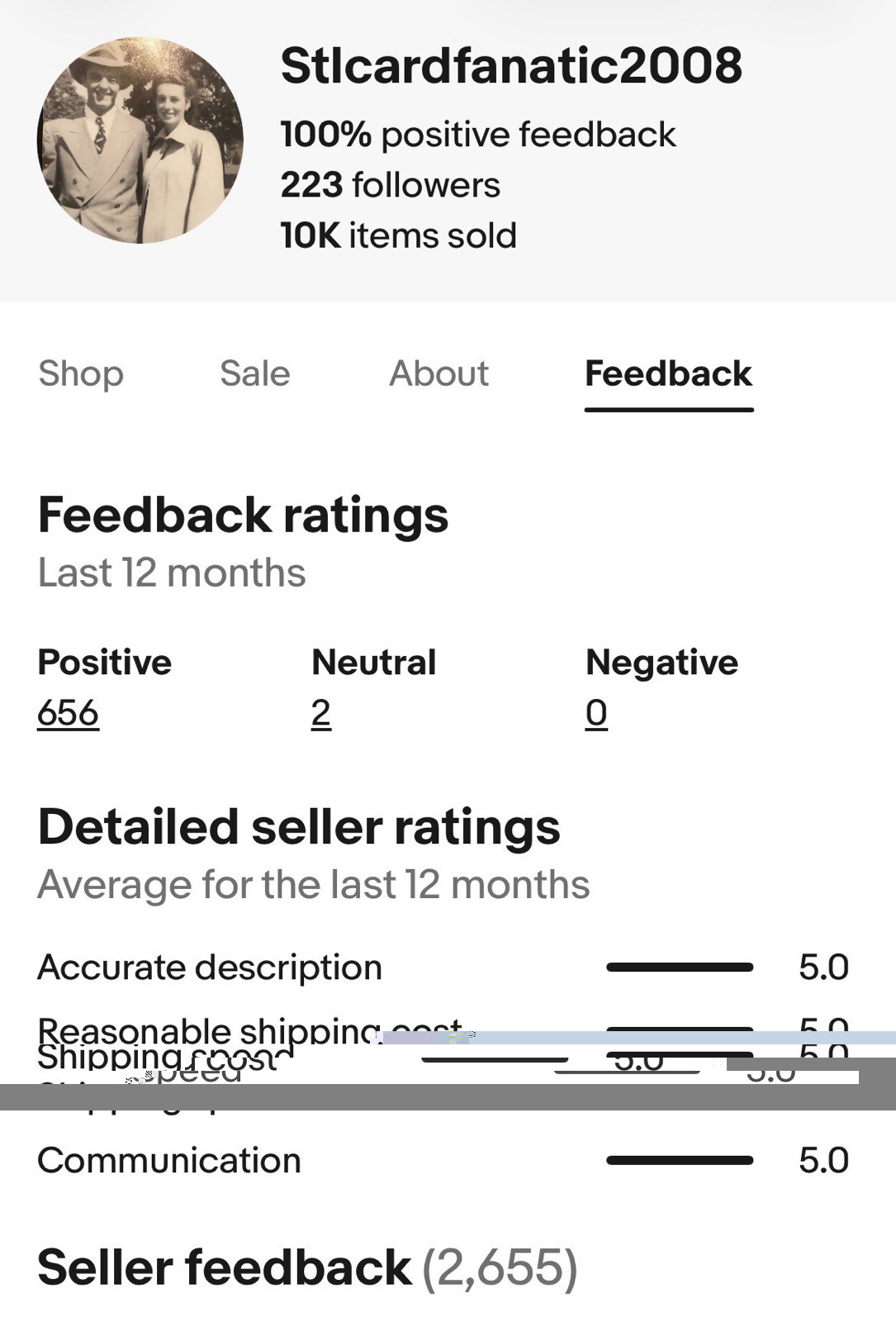Open the Sale tab
Screen dimensions: 896x1322
(254, 373)
